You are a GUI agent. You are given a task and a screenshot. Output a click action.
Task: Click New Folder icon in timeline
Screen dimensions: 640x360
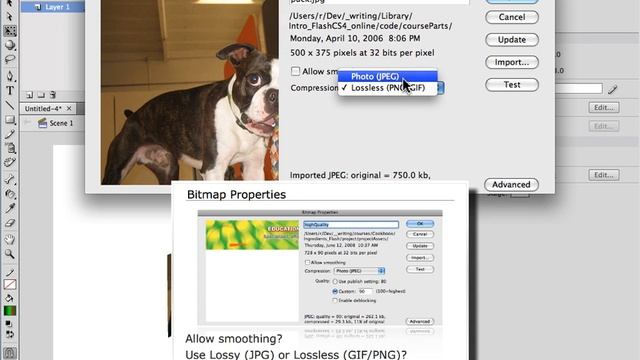click(x=41, y=95)
